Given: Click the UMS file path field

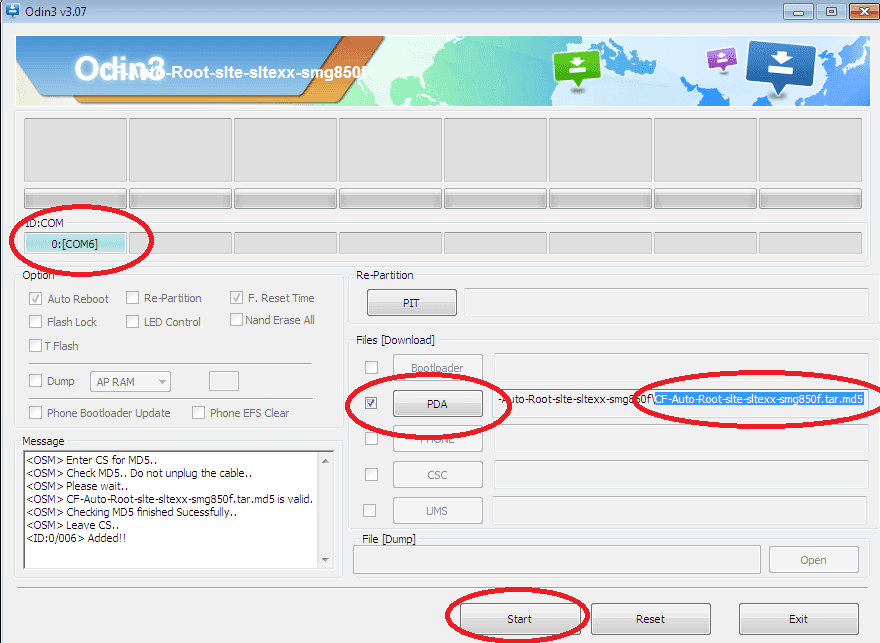Looking at the screenshot, I should [x=680, y=511].
